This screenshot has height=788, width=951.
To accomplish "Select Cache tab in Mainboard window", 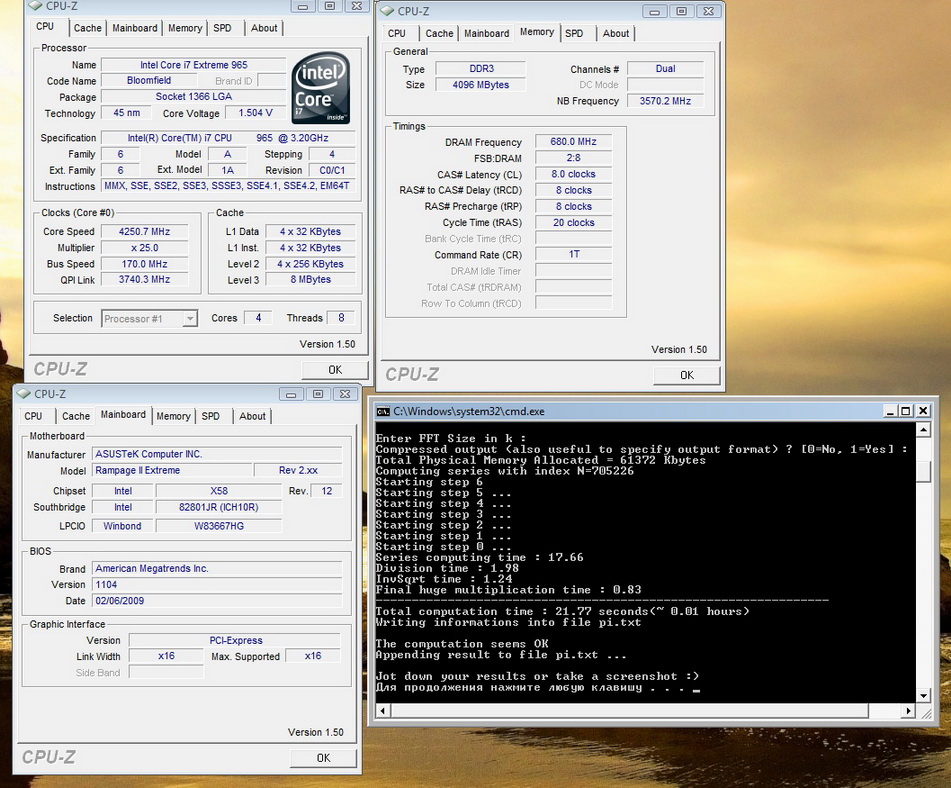I will [x=76, y=416].
